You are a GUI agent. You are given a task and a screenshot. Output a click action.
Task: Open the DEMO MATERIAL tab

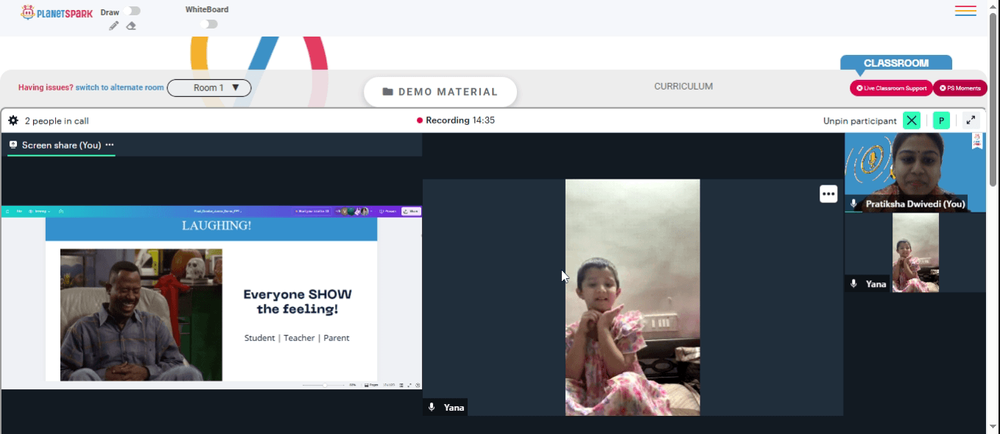pyautogui.click(x=440, y=92)
